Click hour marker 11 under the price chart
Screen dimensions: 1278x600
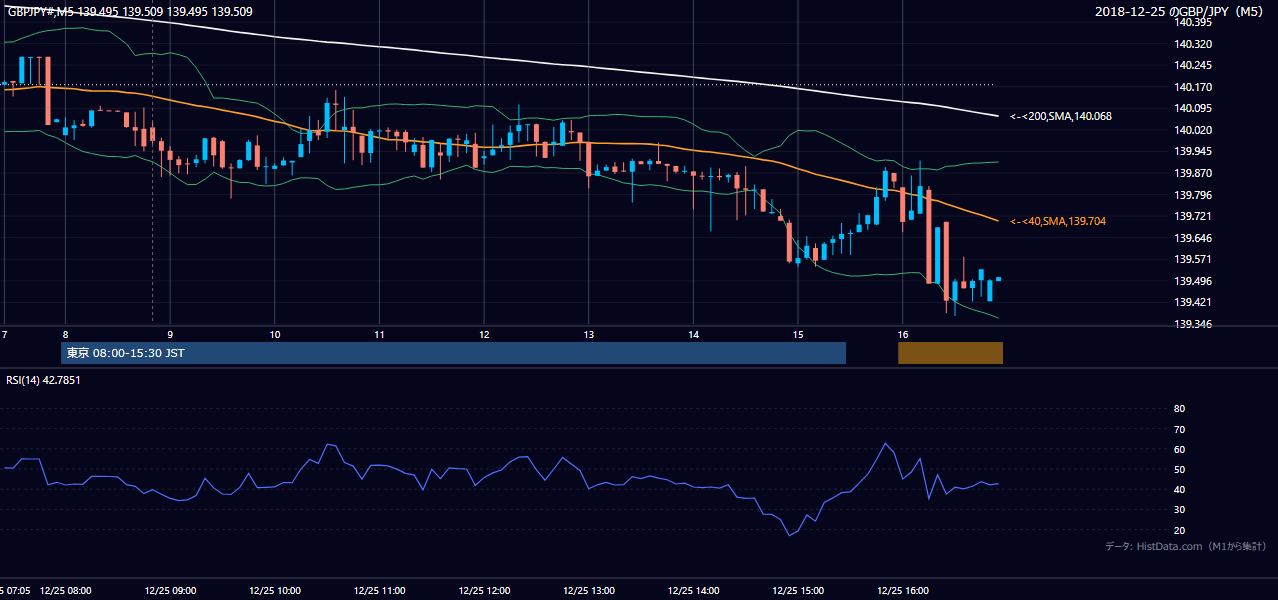pyautogui.click(x=379, y=333)
